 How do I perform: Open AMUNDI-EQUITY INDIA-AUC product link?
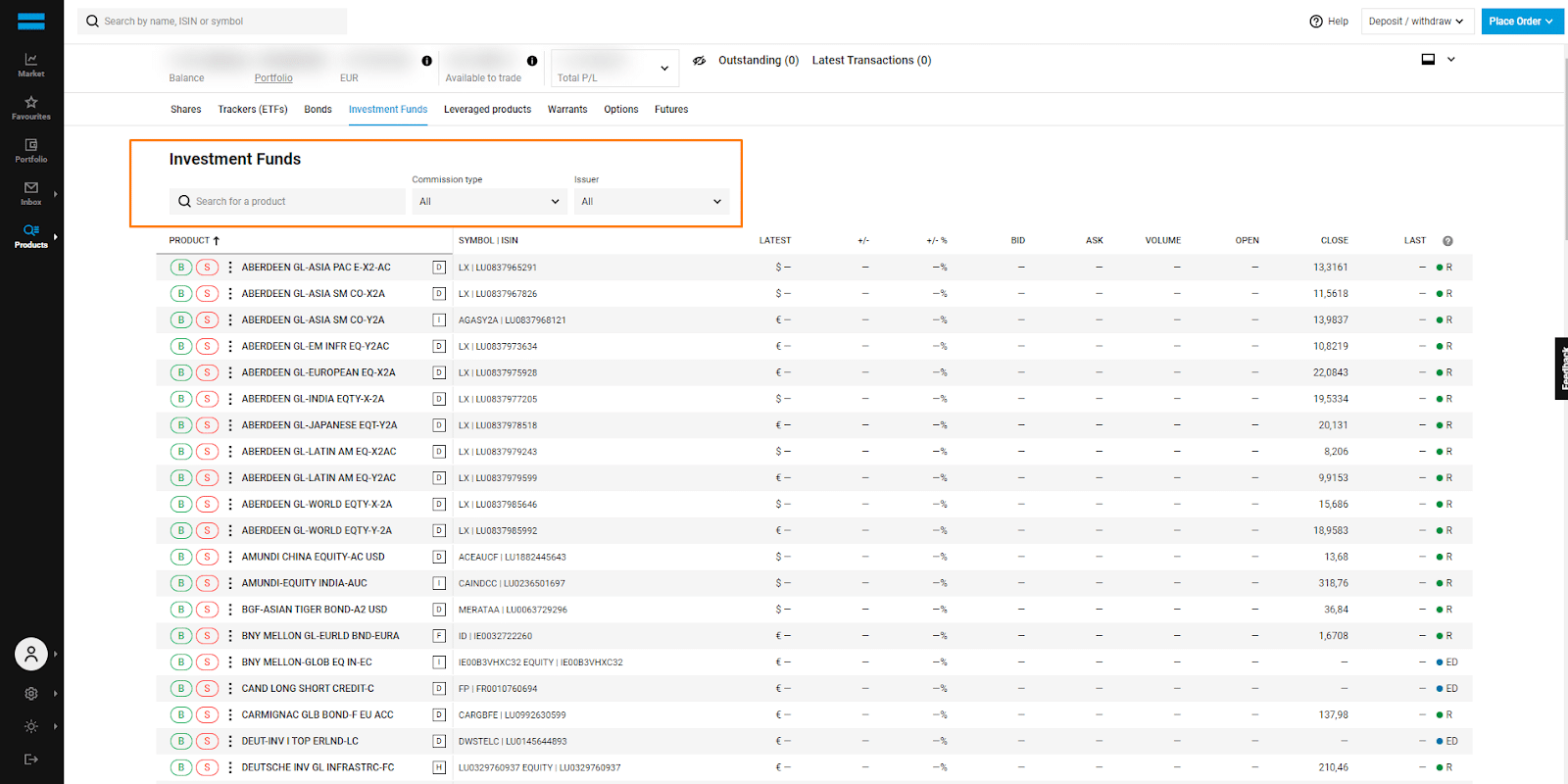tap(305, 583)
